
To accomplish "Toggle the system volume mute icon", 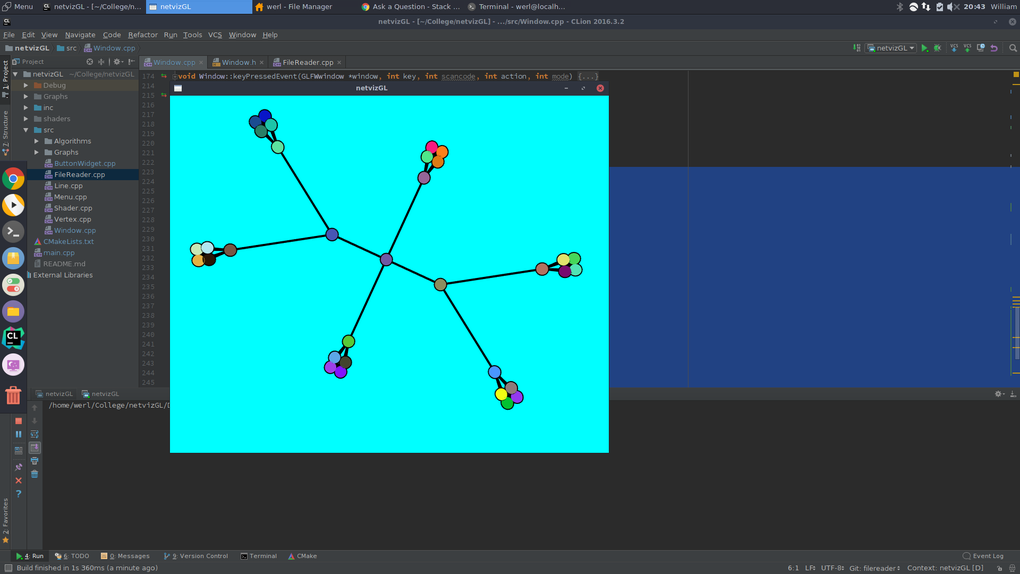I will [x=951, y=7].
